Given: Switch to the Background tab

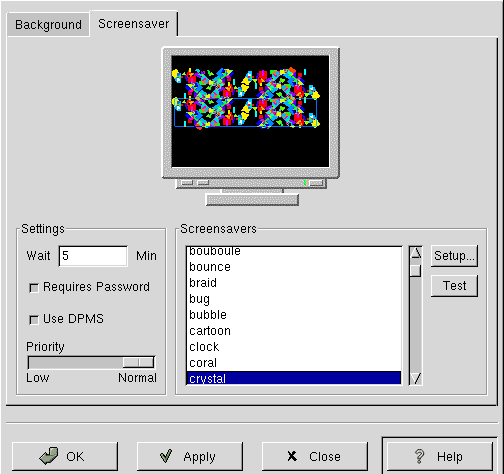Looking at the screenshot, I should click(48, 24).
